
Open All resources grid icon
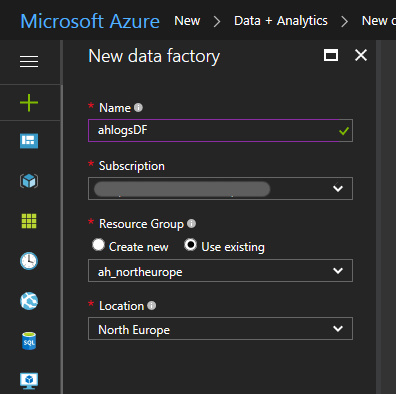[x=29, y=221]
